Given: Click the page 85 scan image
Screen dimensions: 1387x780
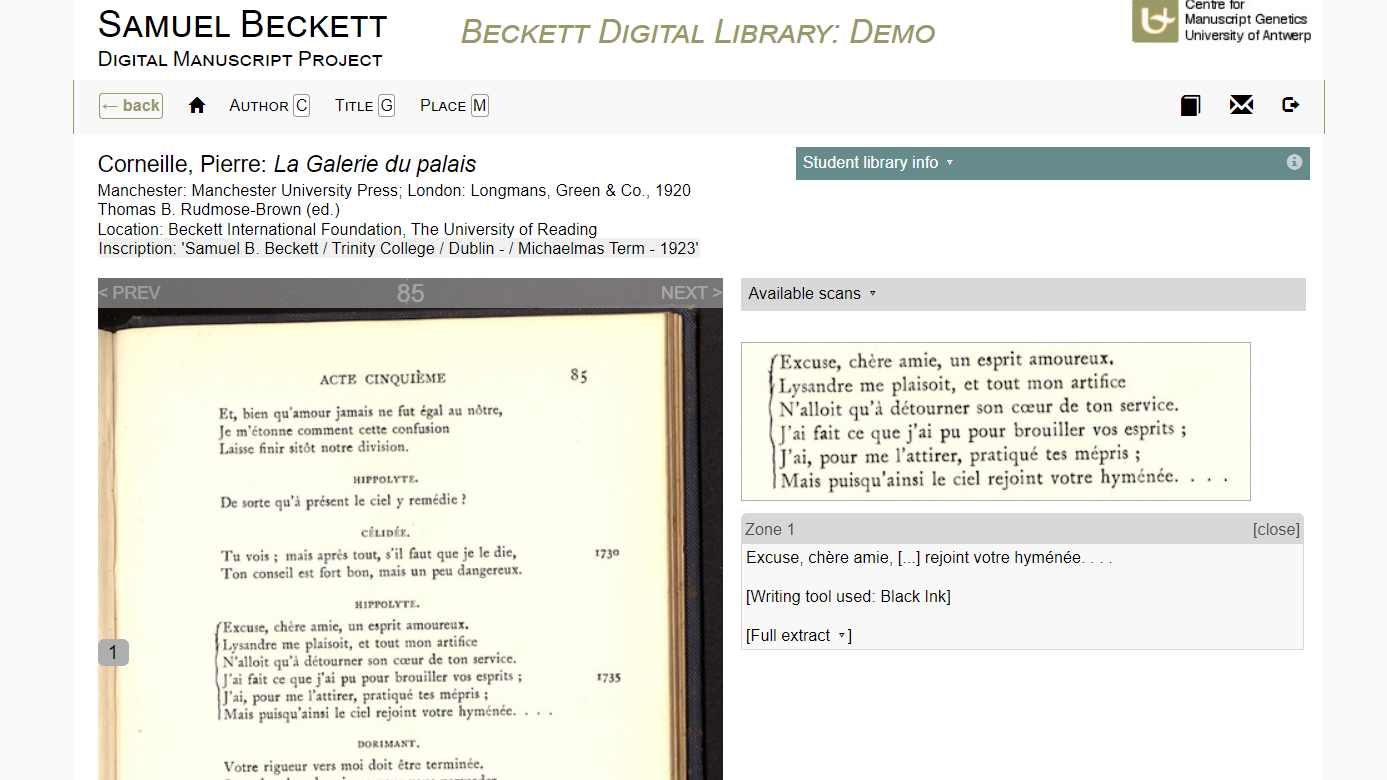Looking at the screenshot, I should pyautogui.click(x=410, y=543).
